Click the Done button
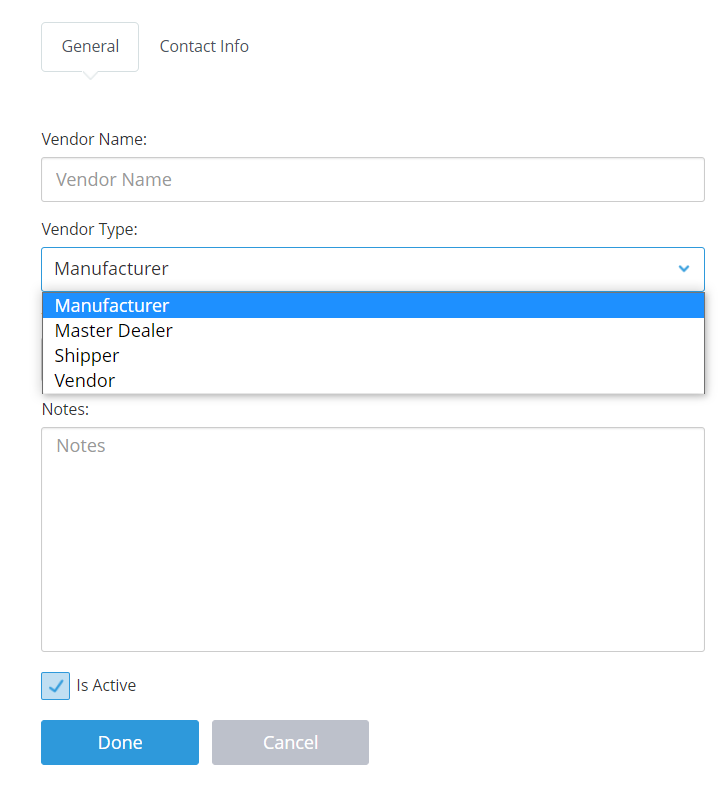 click(120, 742)
